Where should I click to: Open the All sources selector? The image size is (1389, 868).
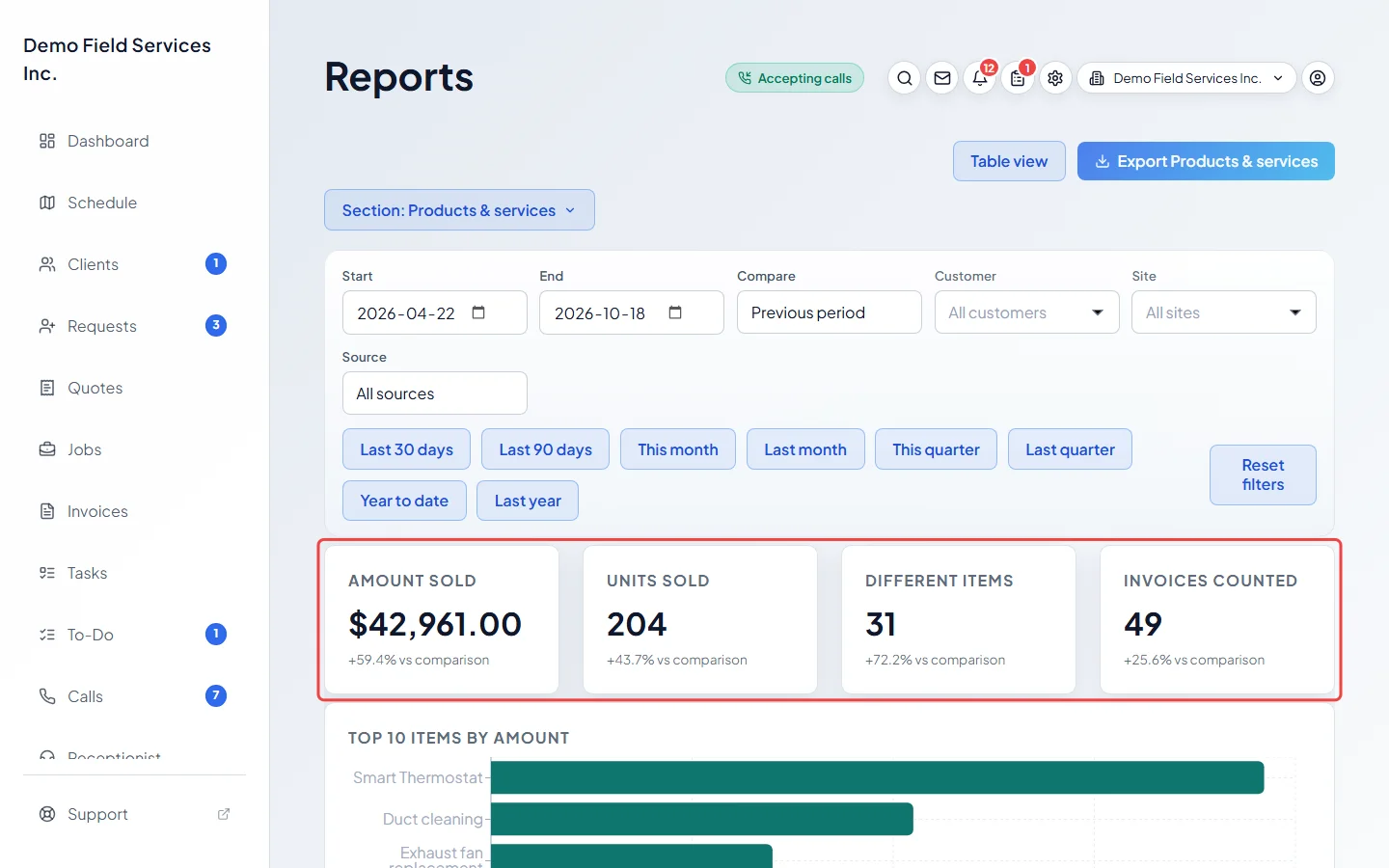pyautogui.click(x=434, y=393)
